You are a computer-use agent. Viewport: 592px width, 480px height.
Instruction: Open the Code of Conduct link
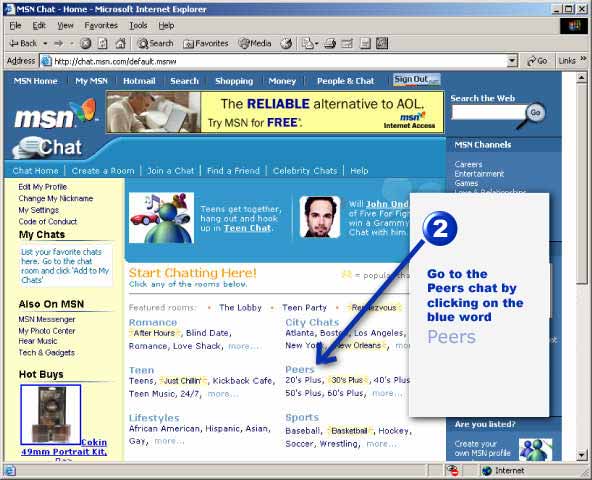[x=48, y=221]
